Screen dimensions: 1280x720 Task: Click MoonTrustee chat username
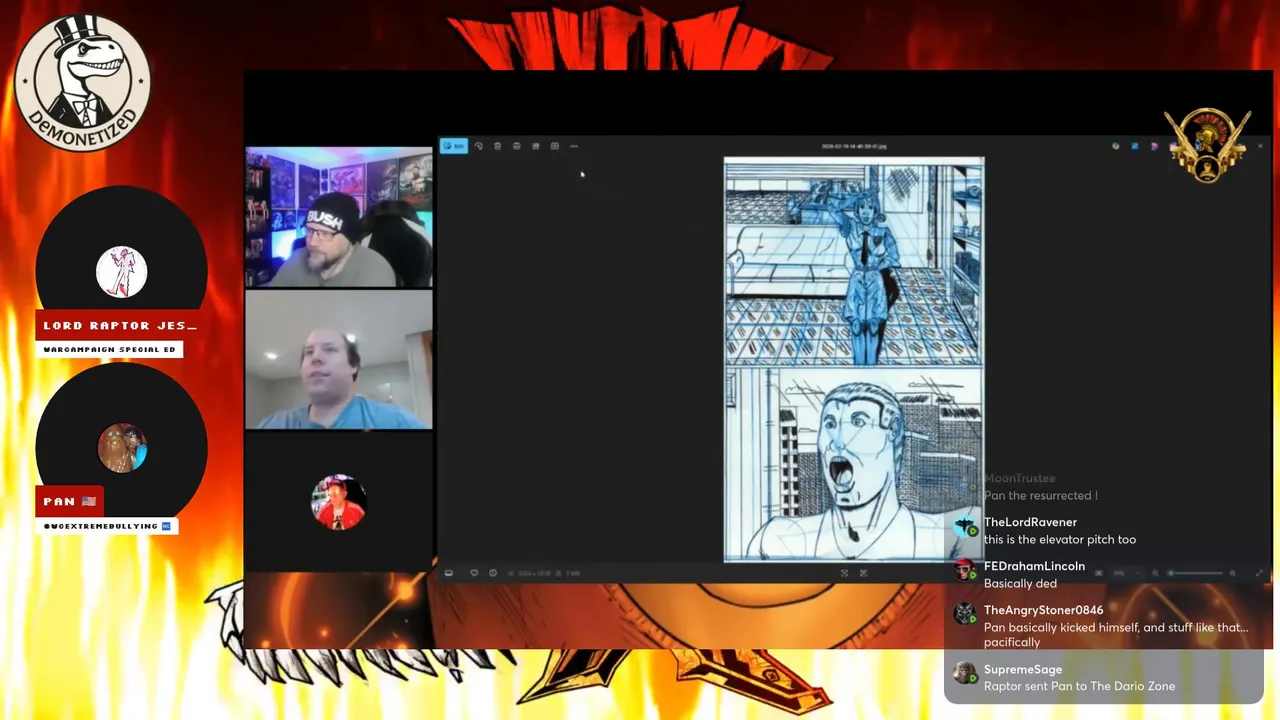pos(1019,478)
